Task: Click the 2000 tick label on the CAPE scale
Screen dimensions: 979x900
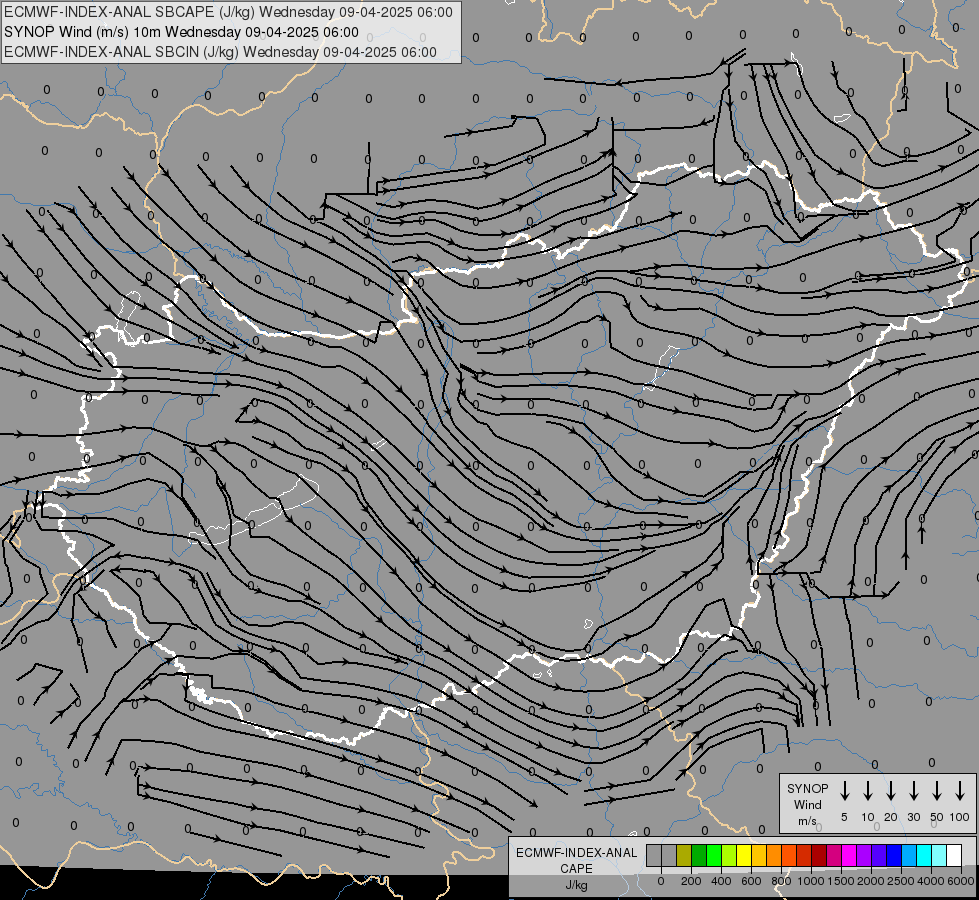Action: [871, 881]
